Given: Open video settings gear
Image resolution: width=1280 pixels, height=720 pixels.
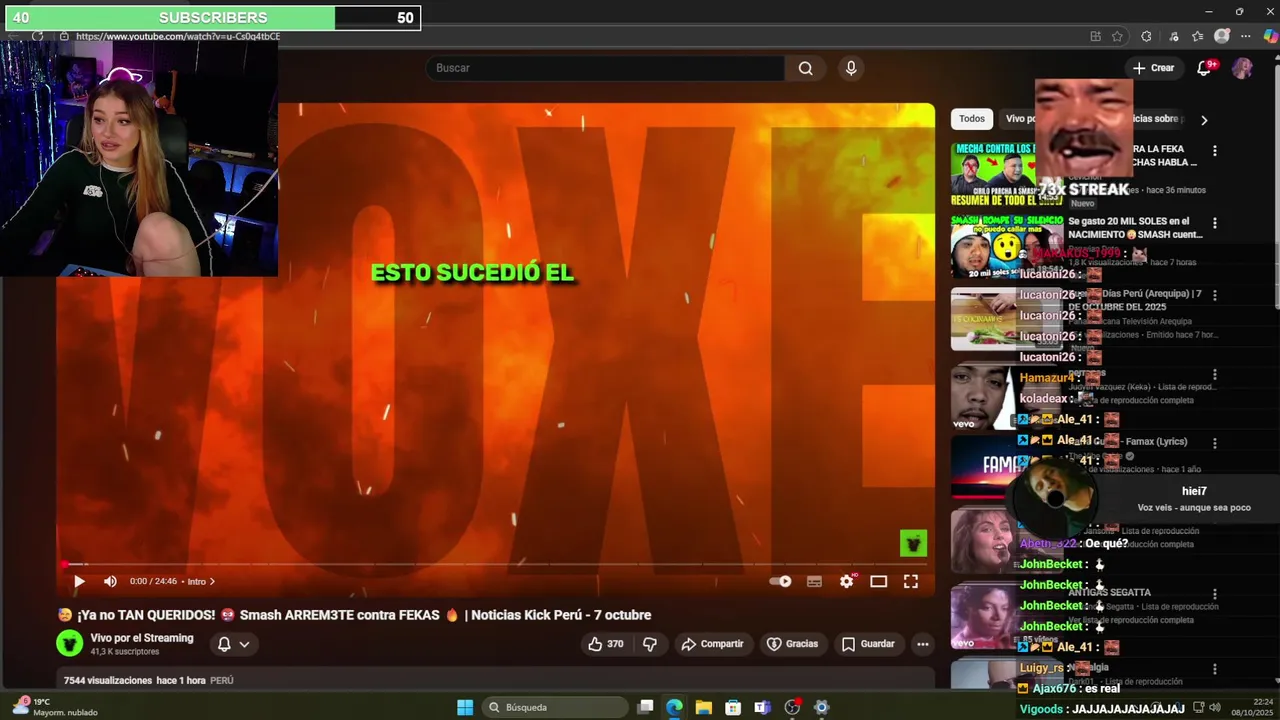Looking at the screenshot, I should pyautogui.click(x=847, y=581).
